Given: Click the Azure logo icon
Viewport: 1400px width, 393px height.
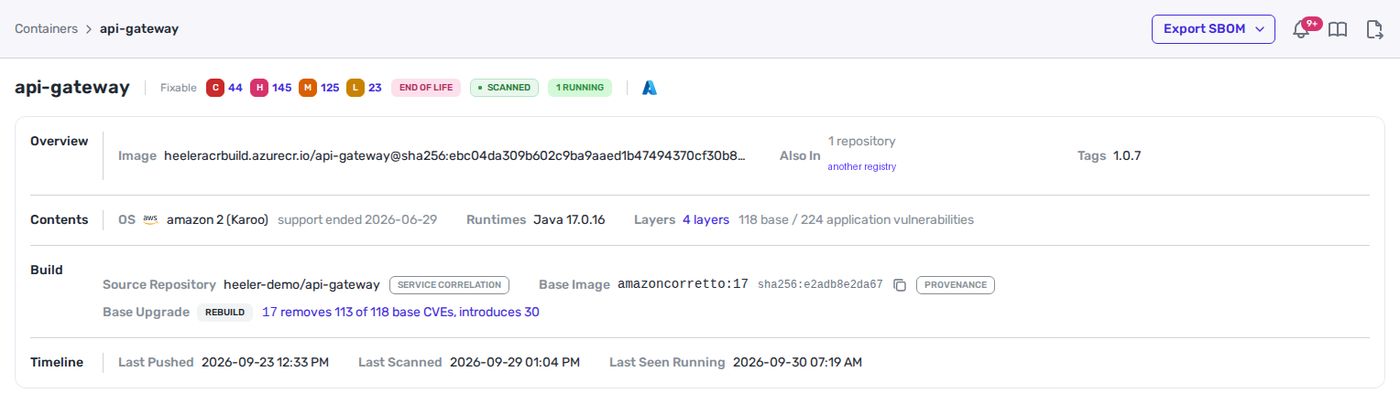Looking at the screenshot, I should click(x=649, y=88).
